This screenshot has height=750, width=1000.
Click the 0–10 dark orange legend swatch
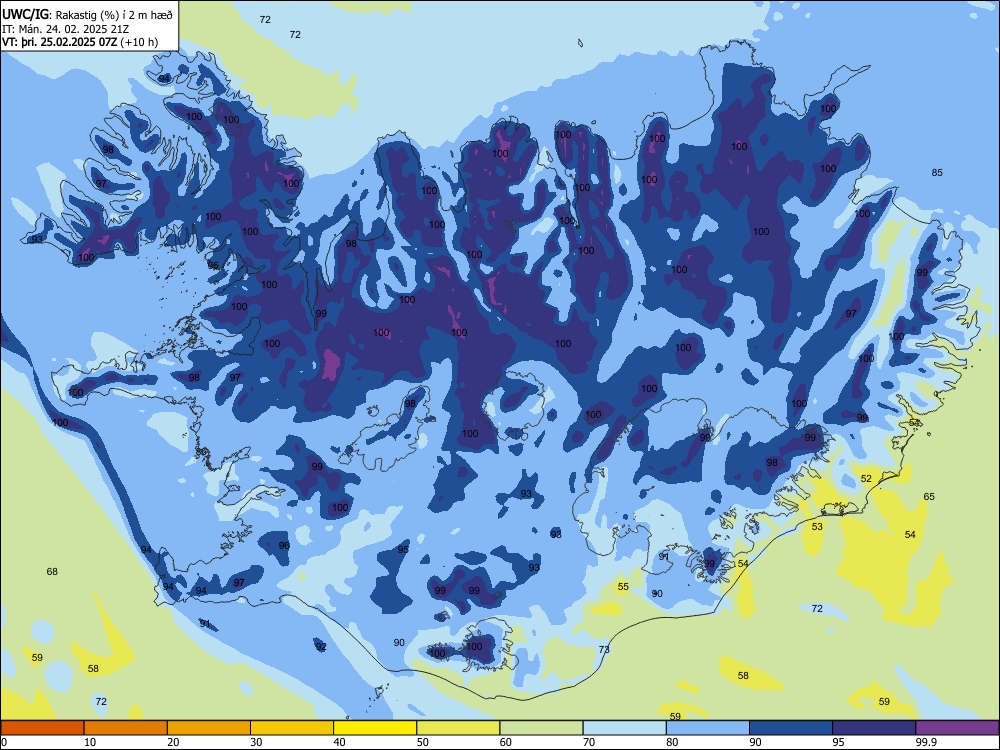(x=42, y=728)
